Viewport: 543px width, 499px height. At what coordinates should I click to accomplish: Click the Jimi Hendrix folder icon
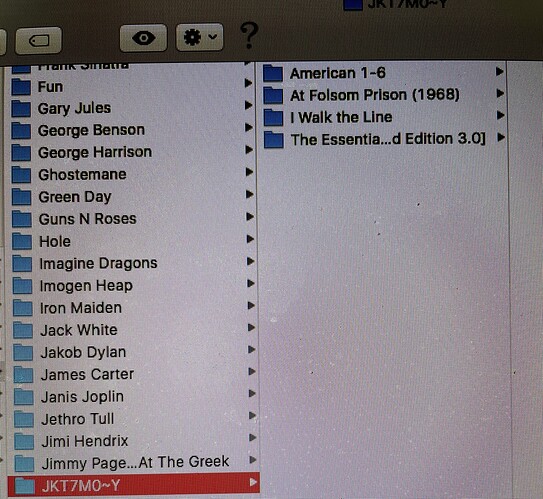click(x=24, y=441)
